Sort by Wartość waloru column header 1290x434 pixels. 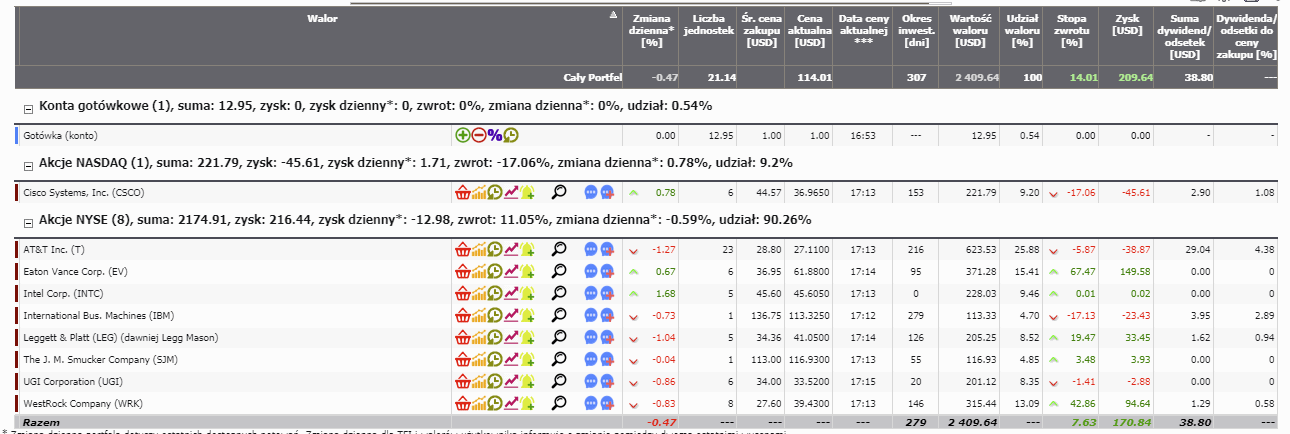(969, 31)
